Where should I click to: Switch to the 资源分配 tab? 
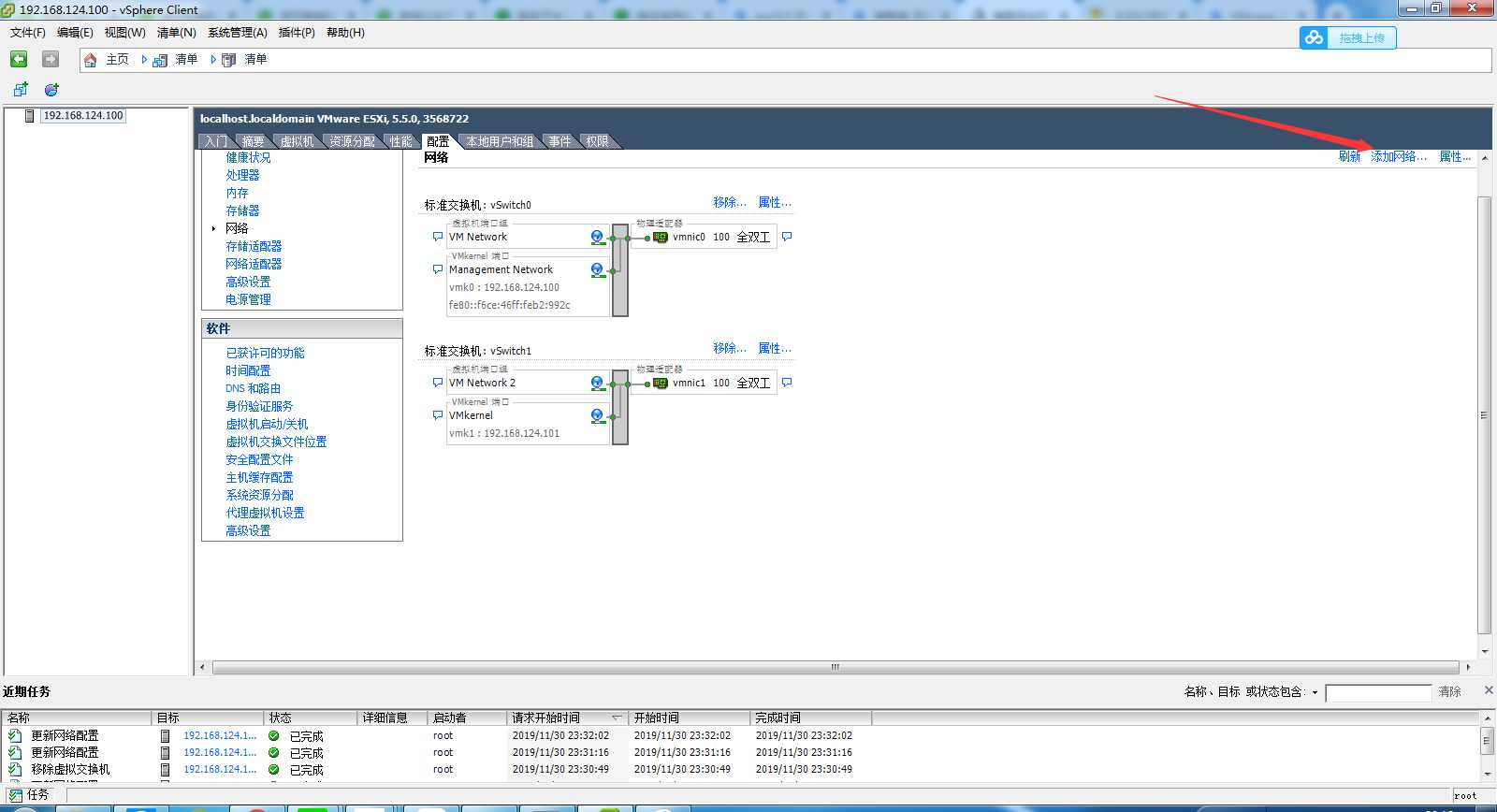pyautogui.click(x=352, y=141)
